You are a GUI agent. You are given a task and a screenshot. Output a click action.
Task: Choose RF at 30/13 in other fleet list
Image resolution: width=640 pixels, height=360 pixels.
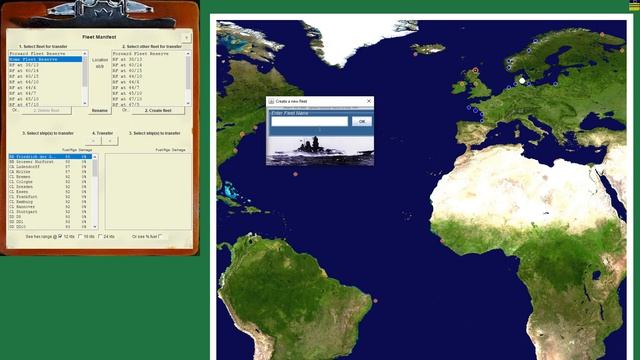149,59
